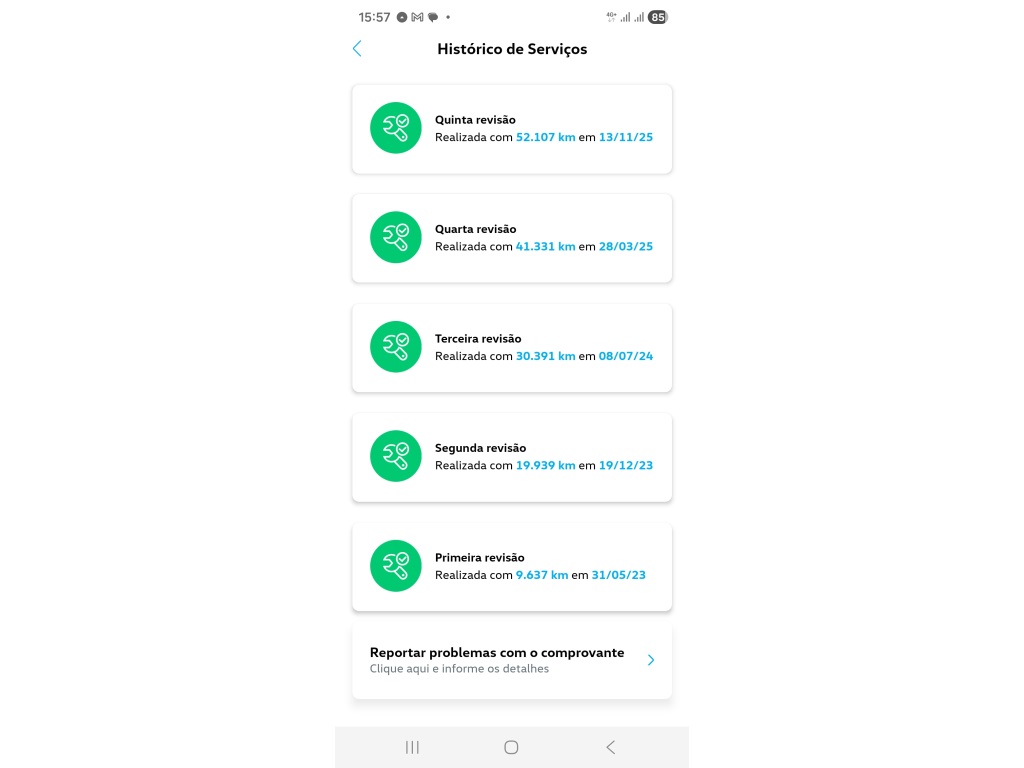Expand the Reportar problemas chevron arrow
This screenshot has width=1024, height=768.
coord(650,660)
